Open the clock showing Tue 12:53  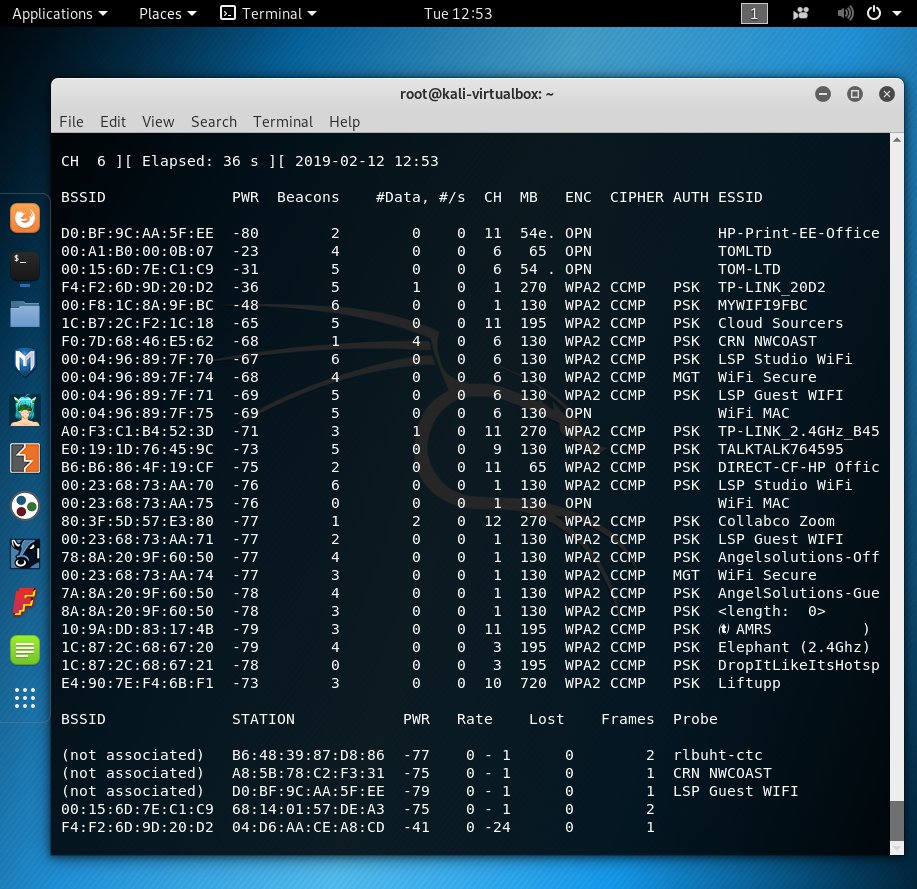pos(458,13)
